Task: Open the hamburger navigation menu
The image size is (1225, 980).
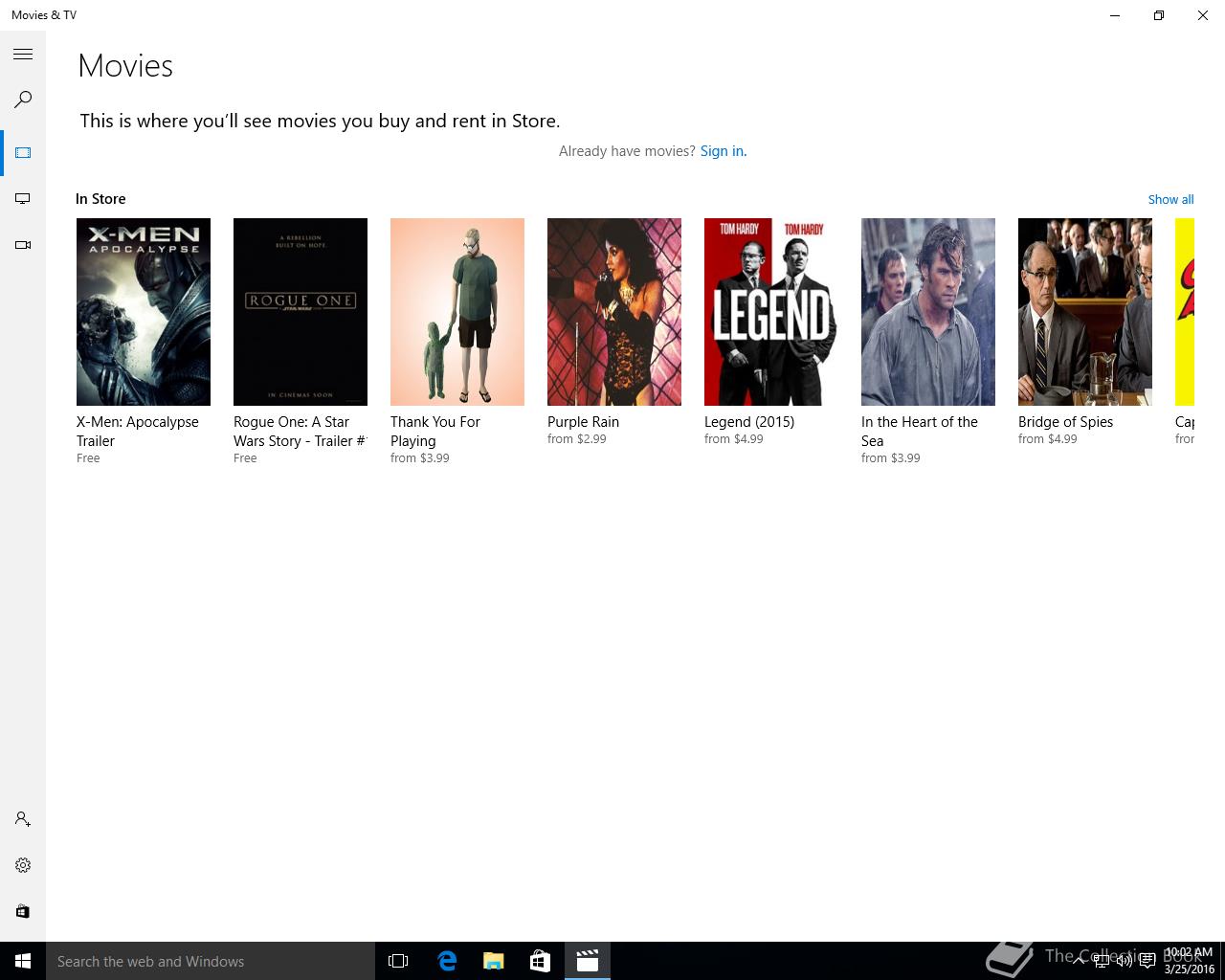Action: click(23, 55)
